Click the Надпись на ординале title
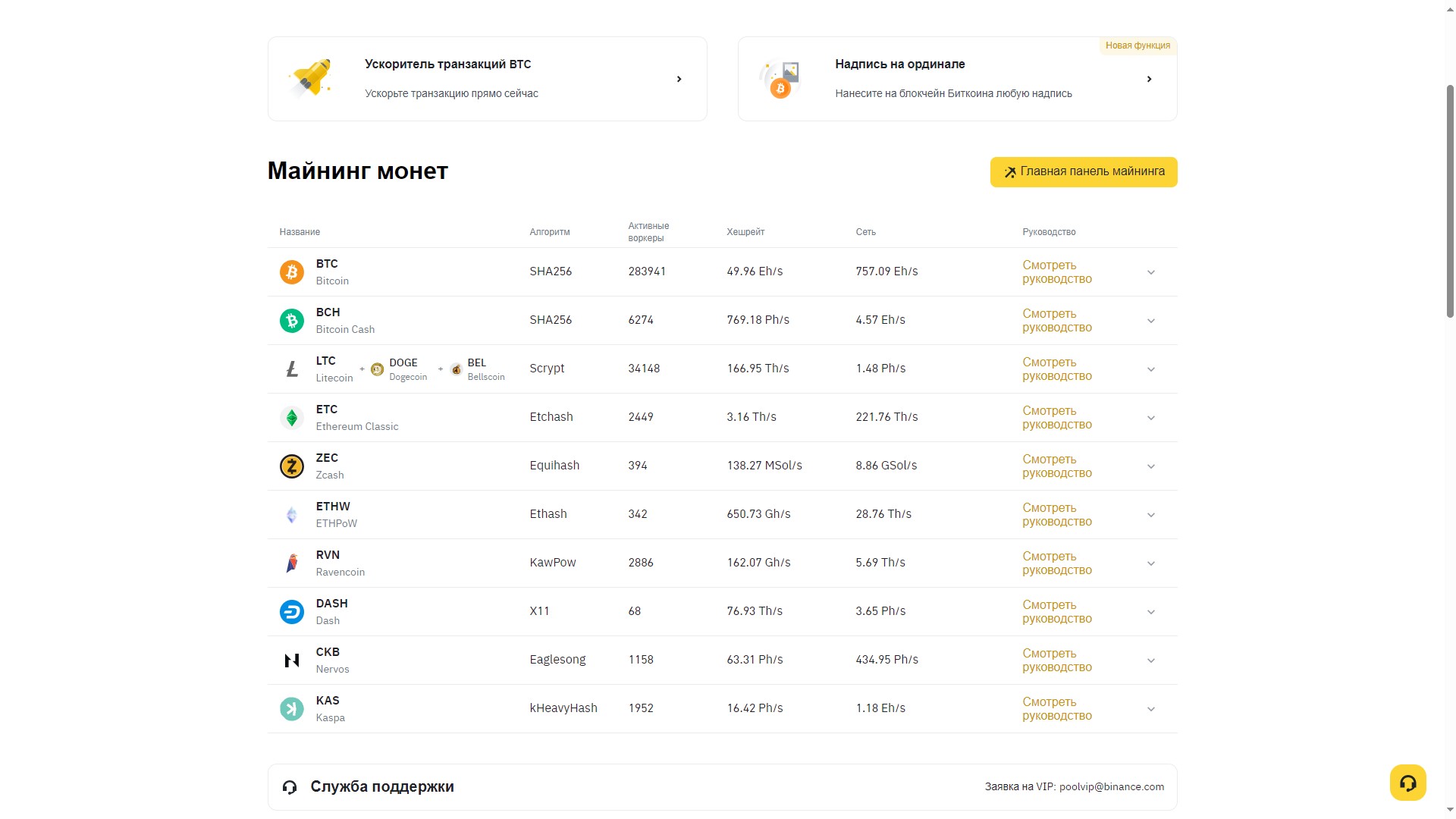The height and width of the screenshot is (819, 1456). (900, 64)
